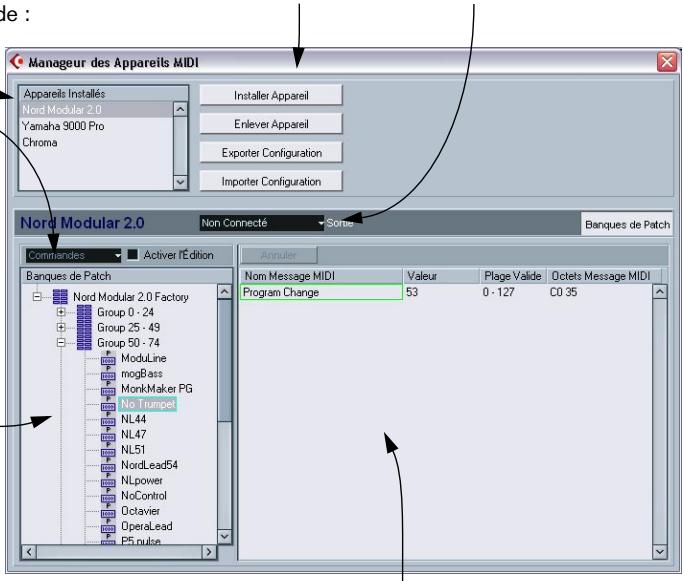Select the NLpower patch name
The height and width of the screenshot is (581, 684).
coord(142,481)
